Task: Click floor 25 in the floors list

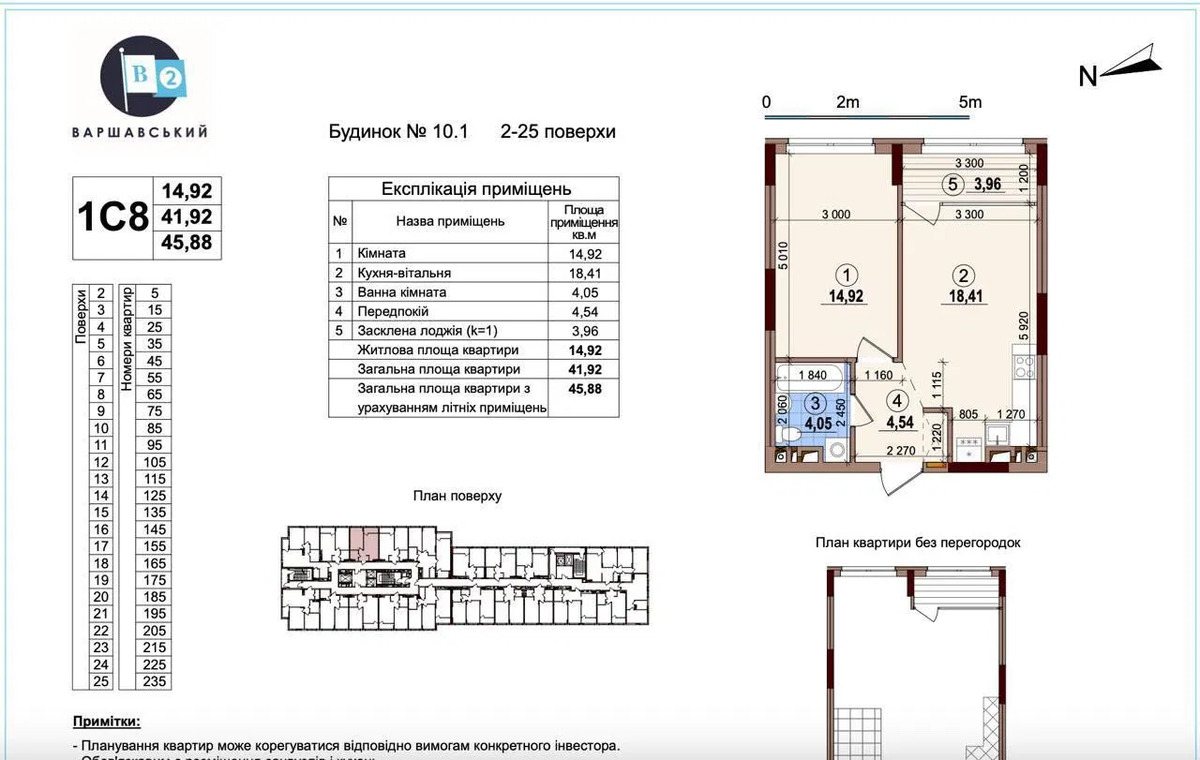Action: (x=99, y=682)
